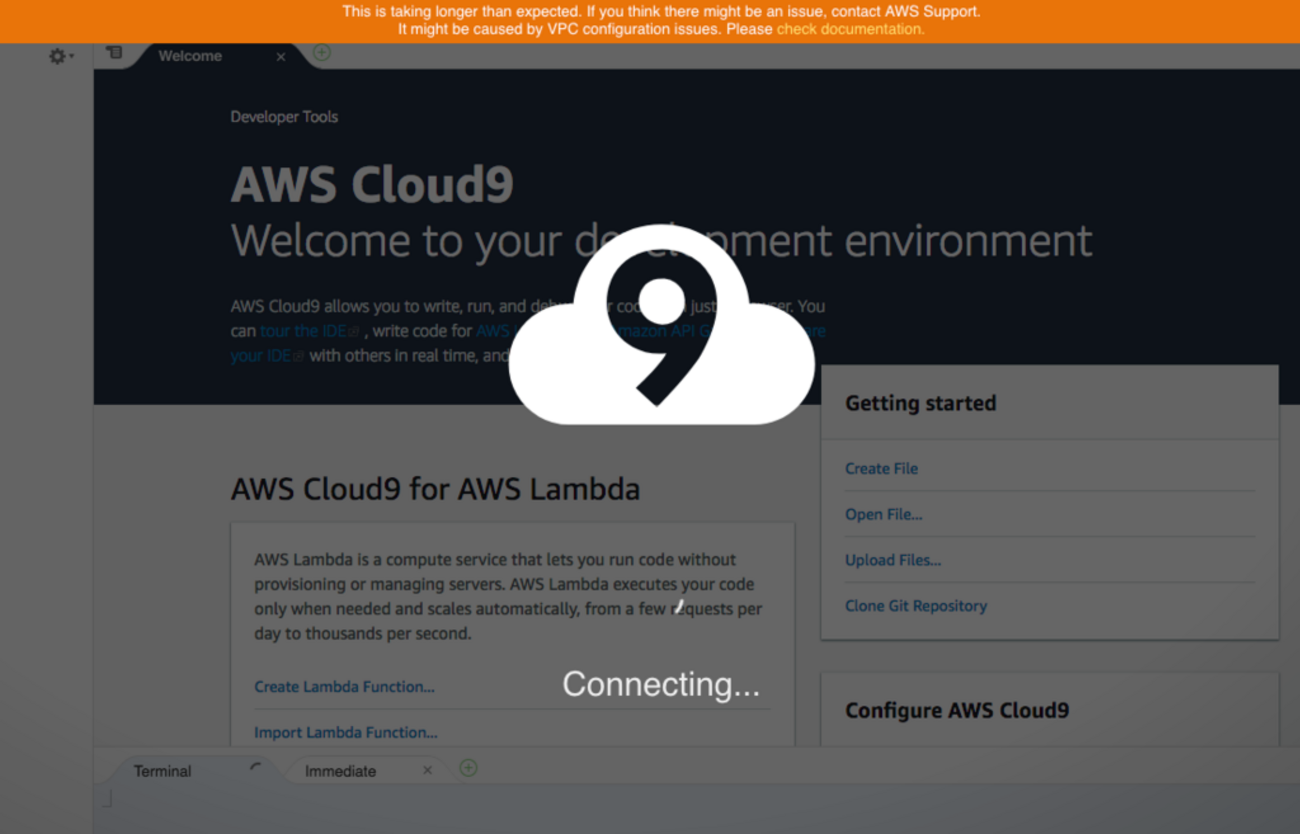Click the Configure AWS Cloud9 heading

pos(957,711)
